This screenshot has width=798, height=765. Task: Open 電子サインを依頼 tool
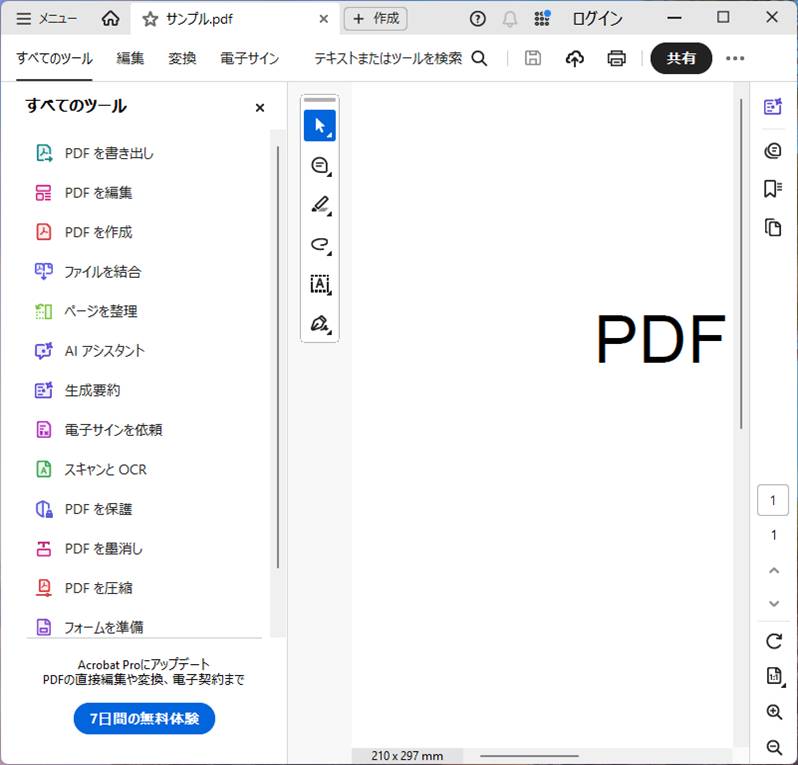pos(99,430)
